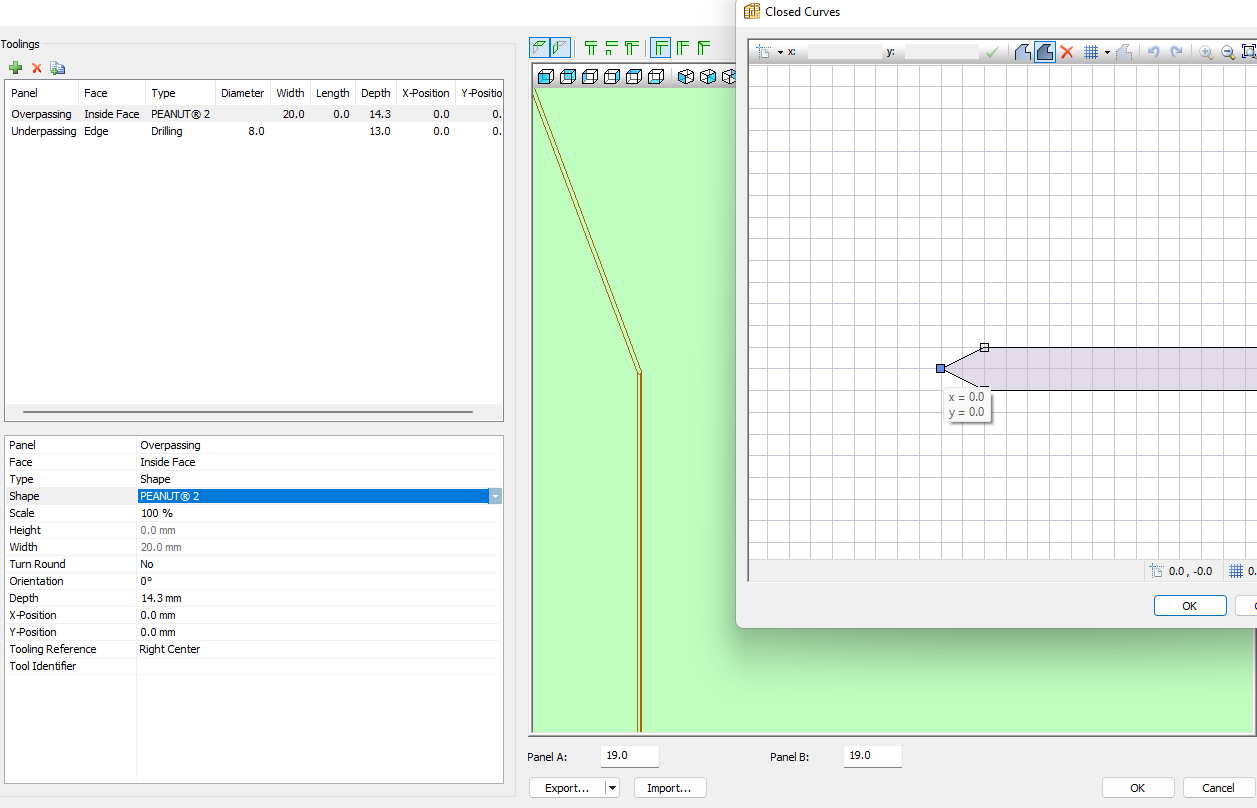Image resolution: width=1257 pixels, height=808 pixels.
Task: Open the Shape dropdown showing PEANUT® 2
Action: 495,496
